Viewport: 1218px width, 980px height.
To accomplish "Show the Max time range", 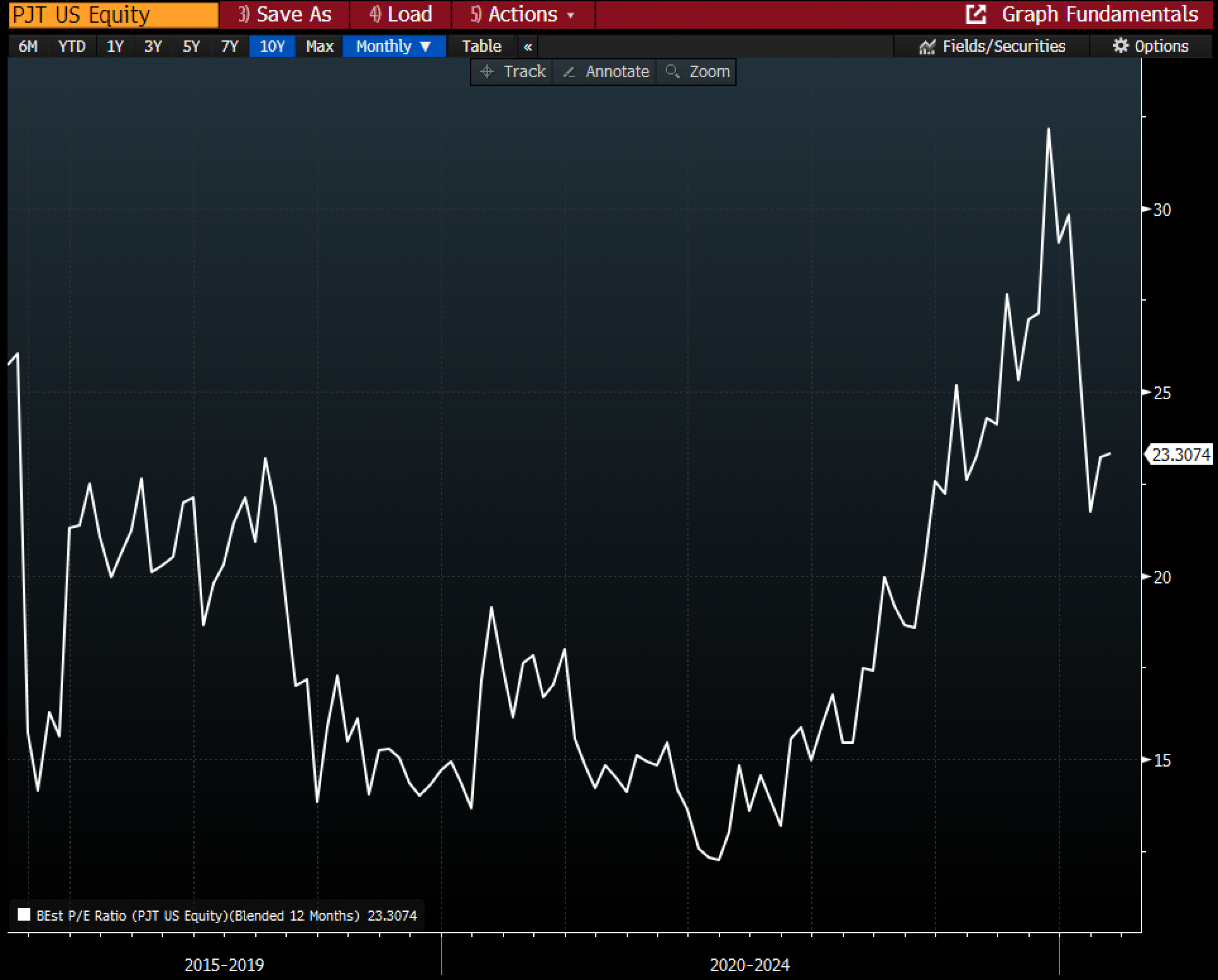I will (320, 47).
